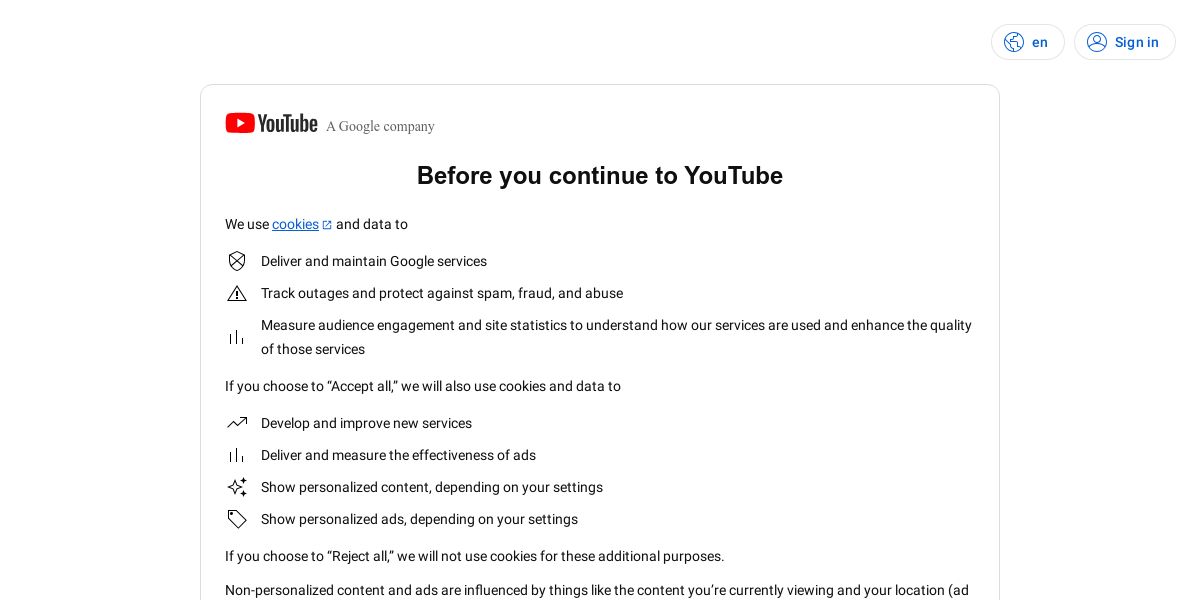This screenshot has width=1200, height=600.
Task: Click the A Google company text
Action: tap(380, 126)
